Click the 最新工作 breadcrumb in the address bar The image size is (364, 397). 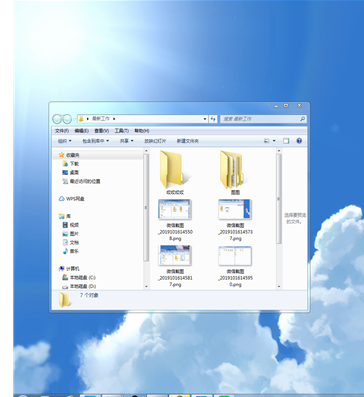pos(101,119)
